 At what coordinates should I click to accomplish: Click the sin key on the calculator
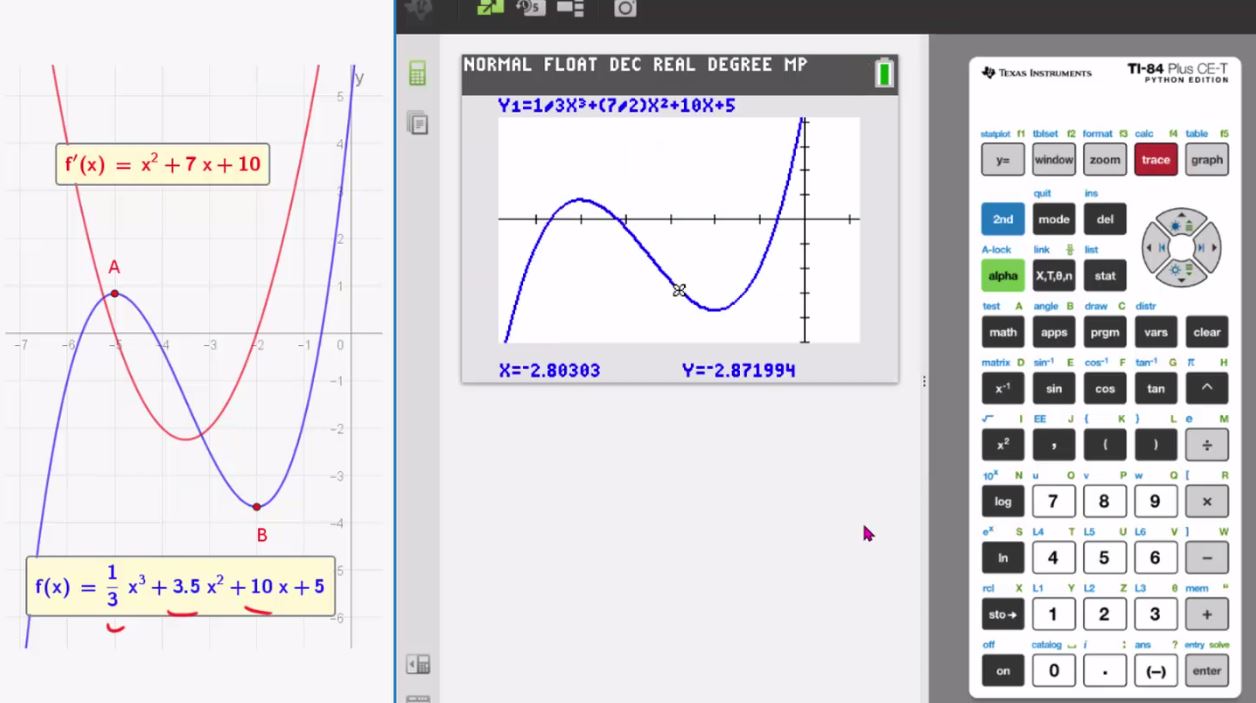tap(1054, 388)
